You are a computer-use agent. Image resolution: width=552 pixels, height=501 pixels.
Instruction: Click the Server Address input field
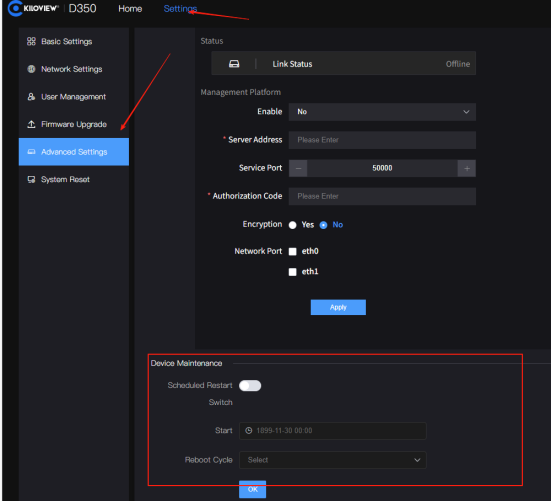pos(382,140)
